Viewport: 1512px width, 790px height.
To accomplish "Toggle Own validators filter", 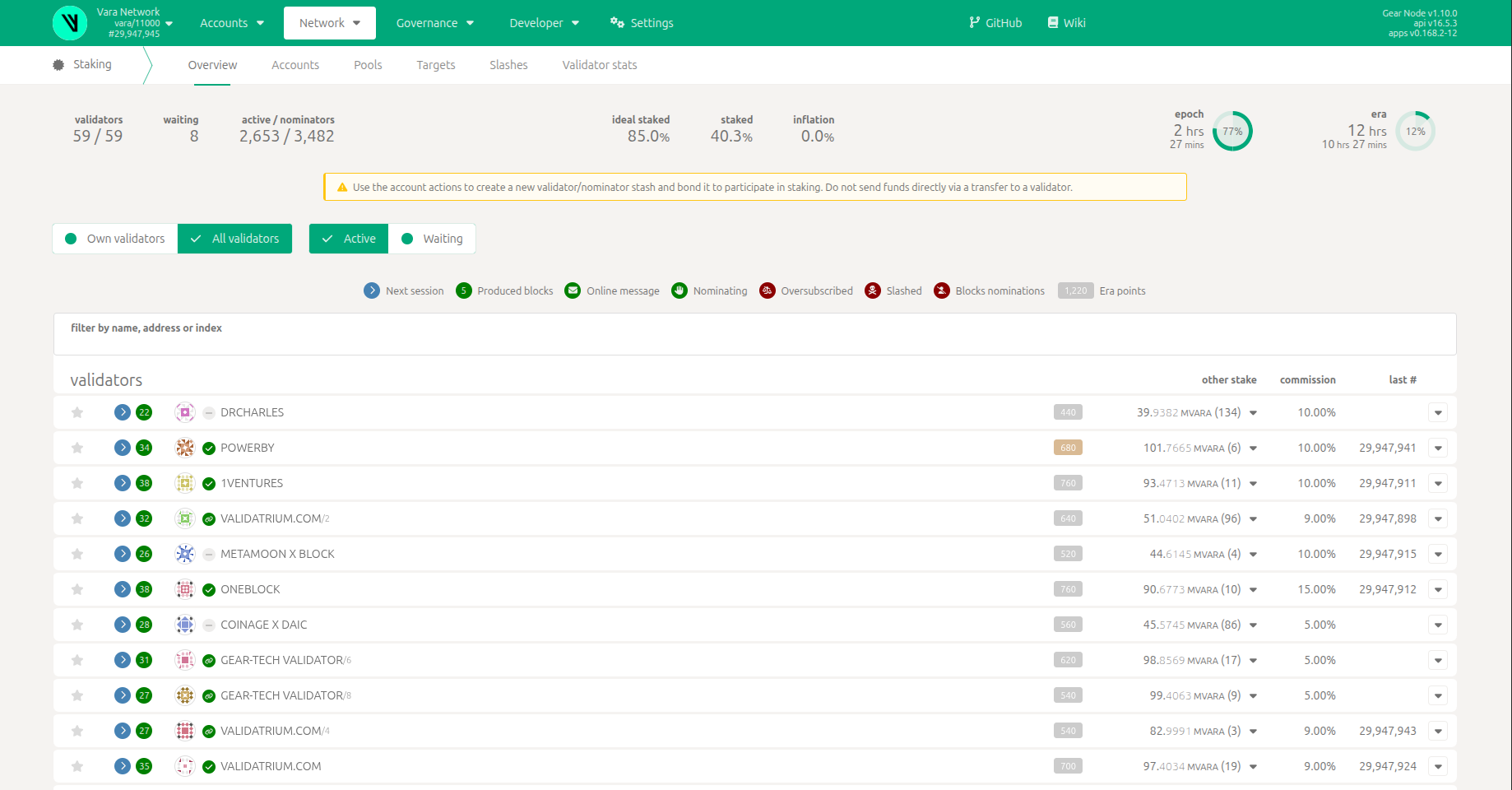I will pyautogui.click(x=115, y=239).
